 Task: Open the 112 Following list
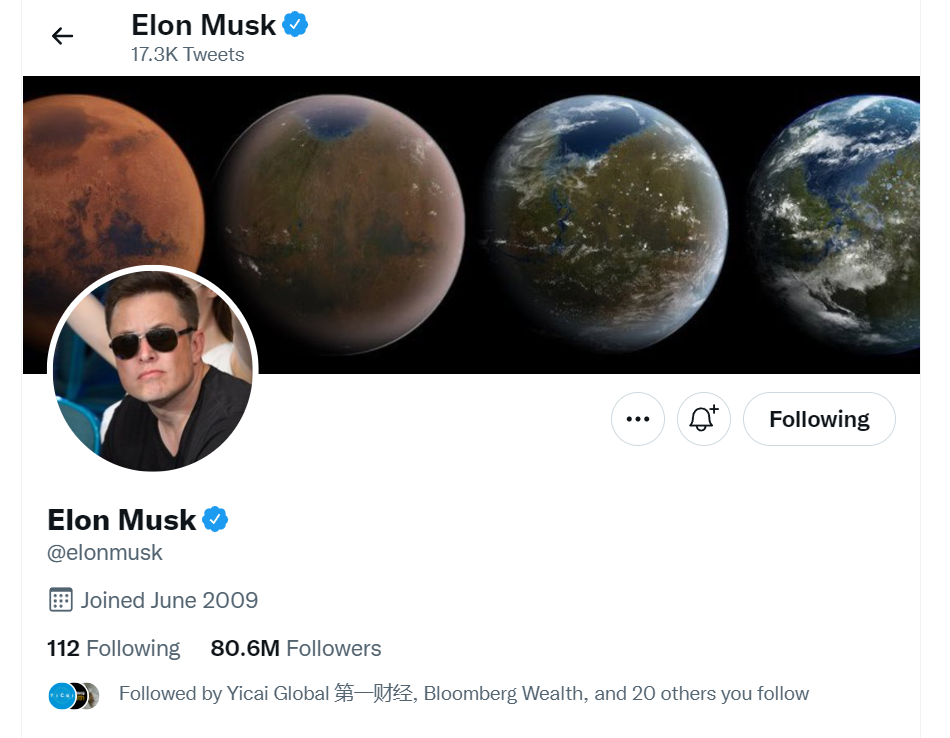[113, 648]
